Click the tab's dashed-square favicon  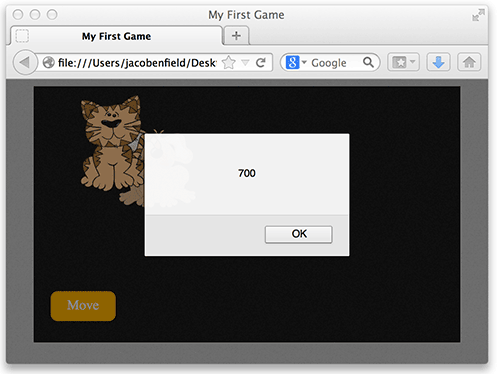(x=22, y=36)
